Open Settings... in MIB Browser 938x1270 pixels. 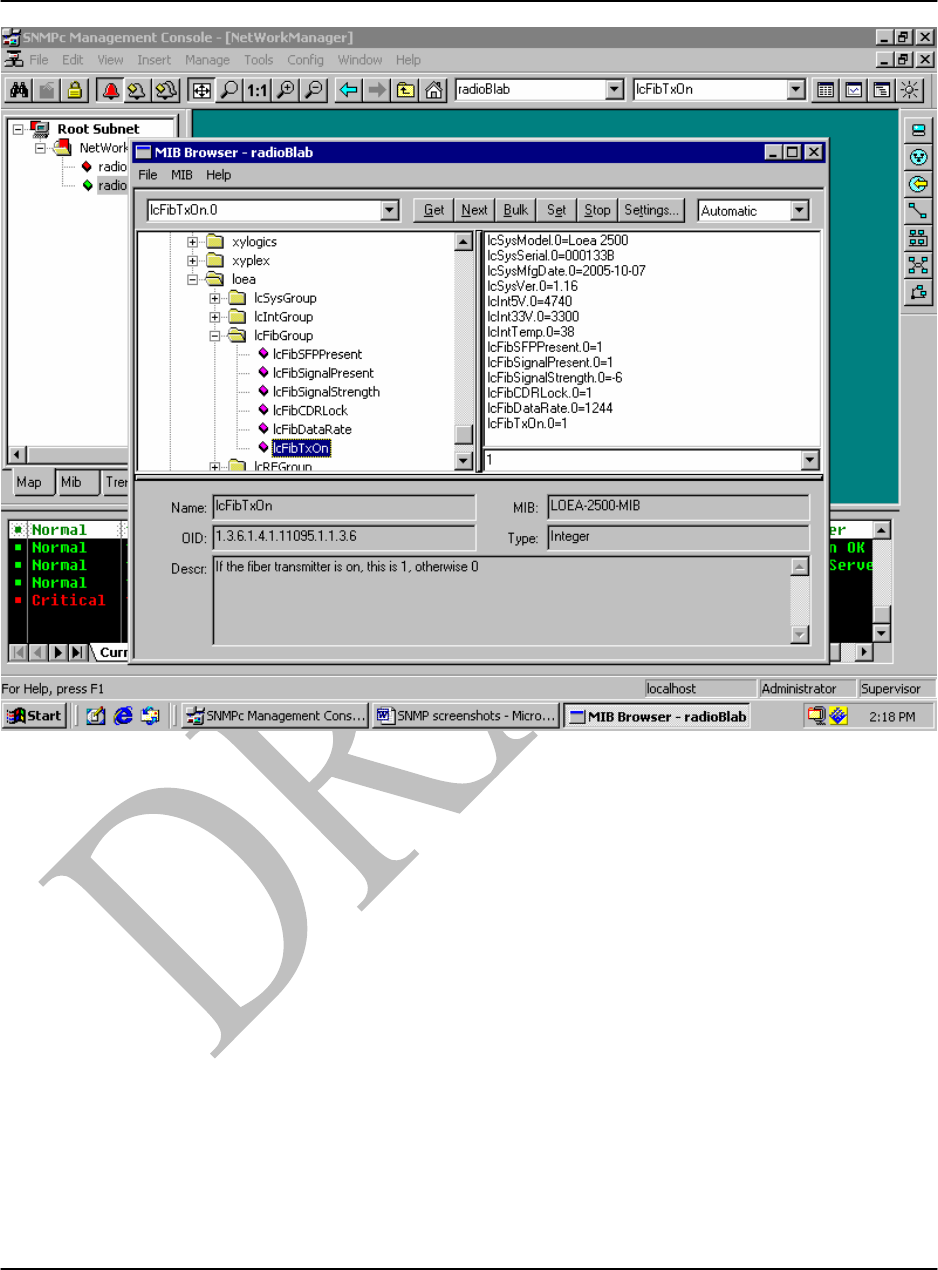point(652,210)
